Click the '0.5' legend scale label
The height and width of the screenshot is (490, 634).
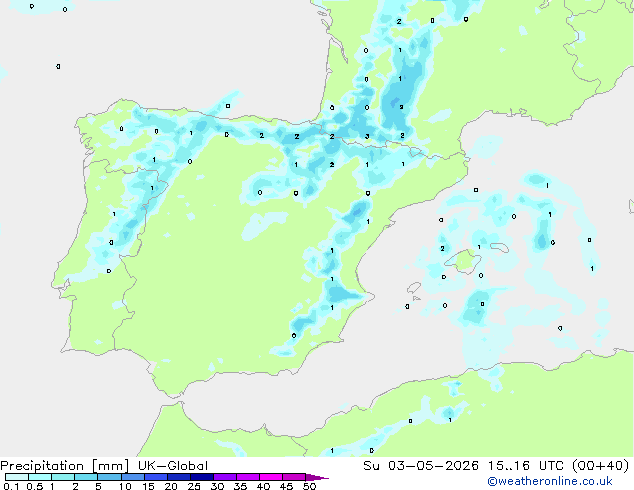coord(35,486)
